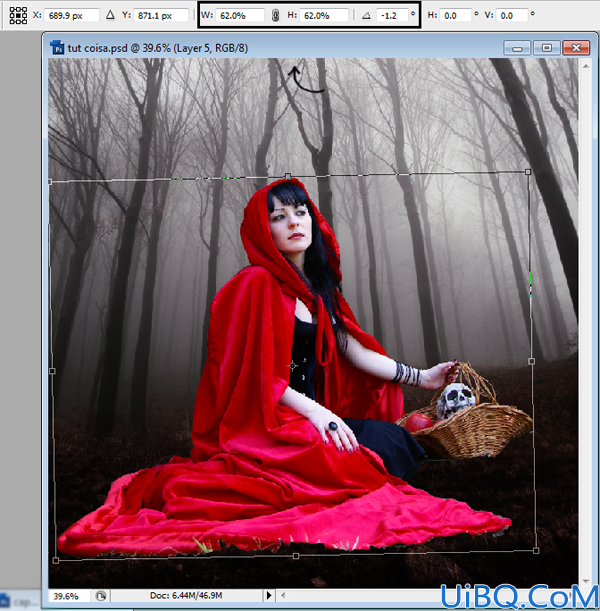Click the bottom-right transform corner handle
600x611 pixels.
(536, 551)
